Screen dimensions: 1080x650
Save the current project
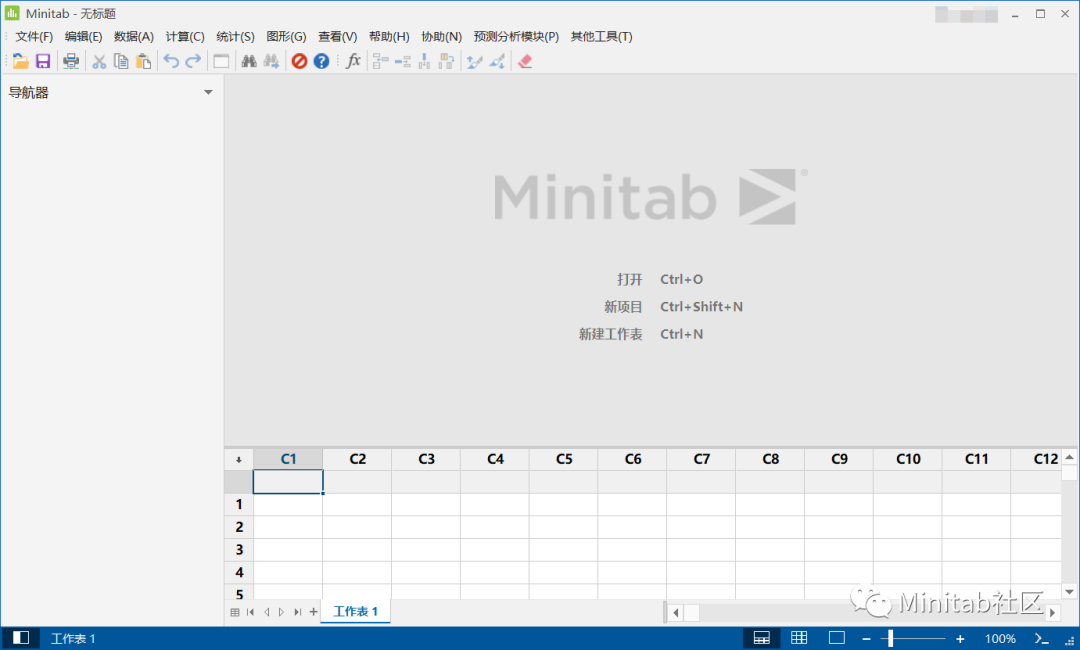(x=43, y=61)
